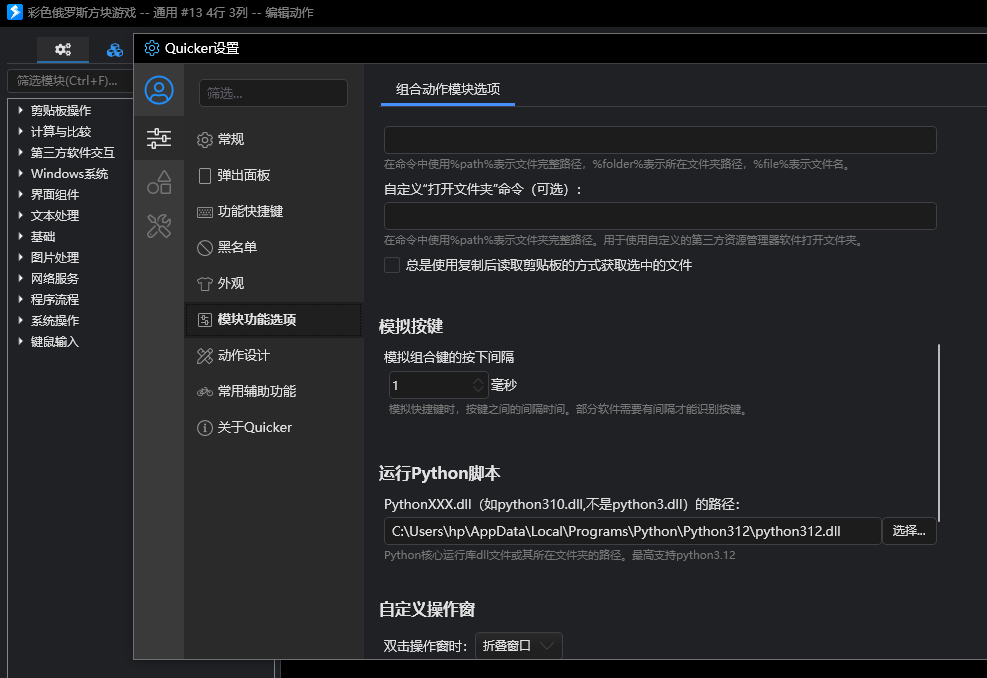The image size is (987, 678).
Task: Focus the 筛选模块(Ctrl+F) search box
Action: coord(69,81)
